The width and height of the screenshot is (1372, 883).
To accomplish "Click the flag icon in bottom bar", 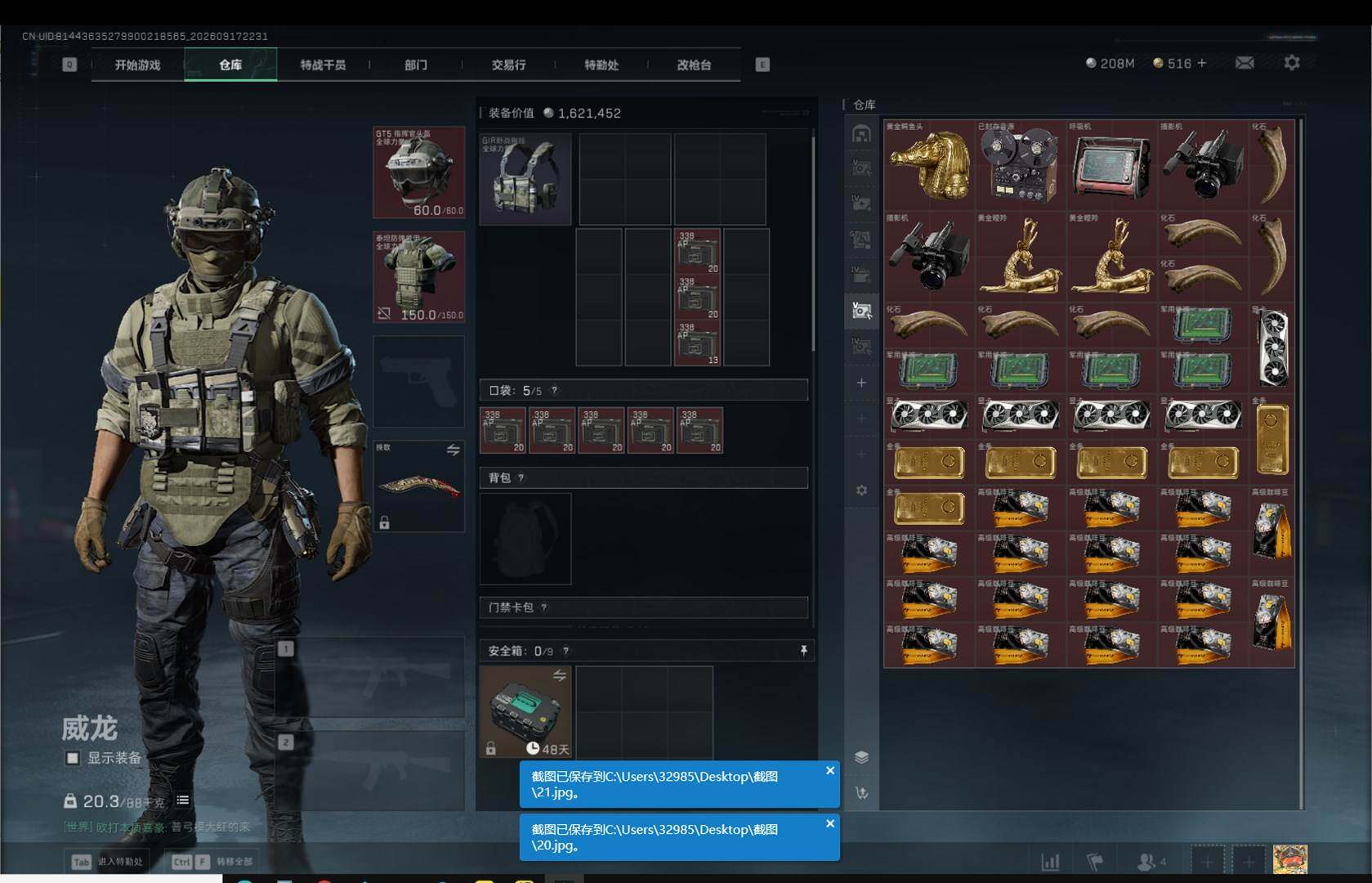I will tap(1095, 861).
